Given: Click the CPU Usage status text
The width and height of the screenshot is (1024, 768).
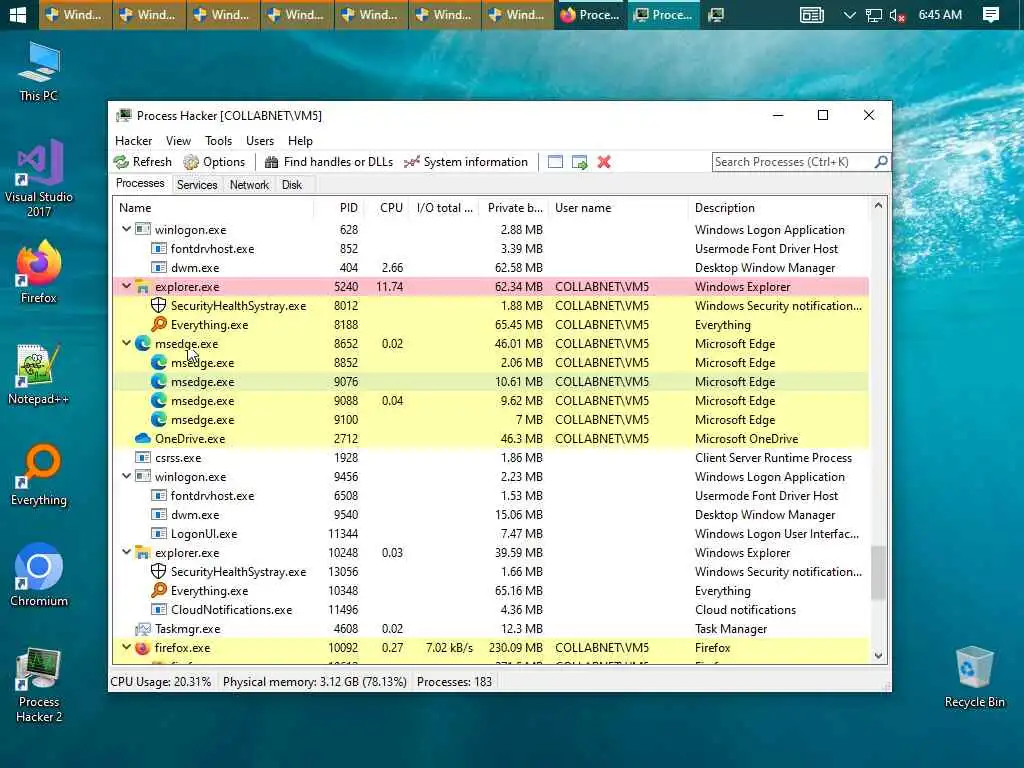Looking at the screenshot, I should [x=161, y=682].
